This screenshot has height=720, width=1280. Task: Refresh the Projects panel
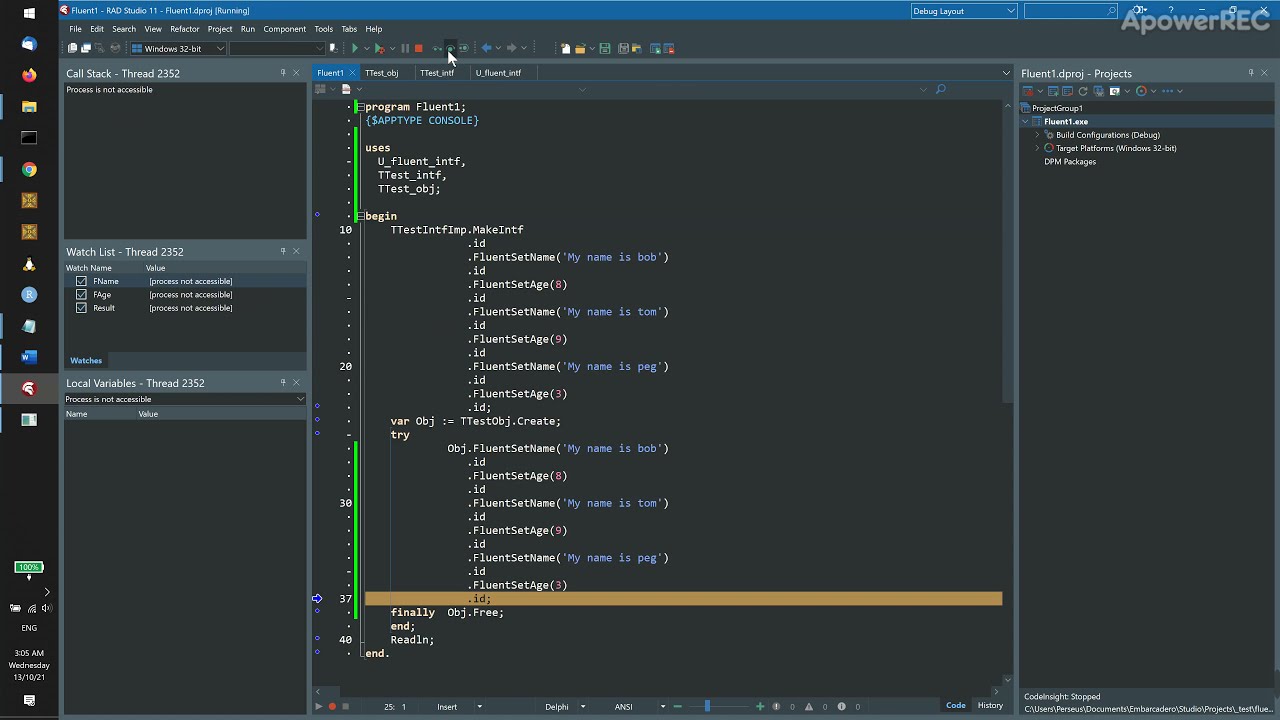[1082, 91]
